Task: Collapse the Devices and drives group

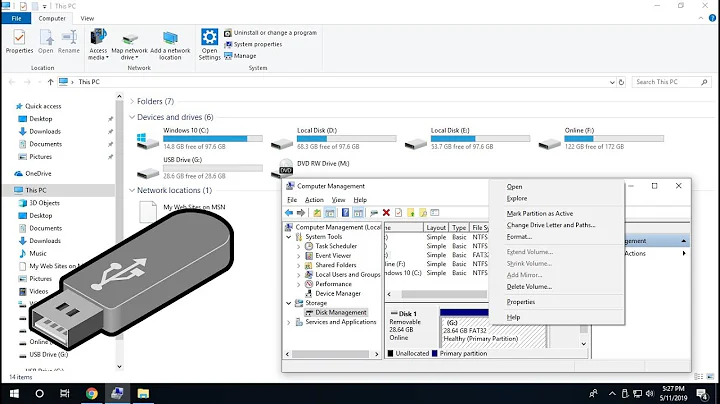Action: (x=132, y=117)
